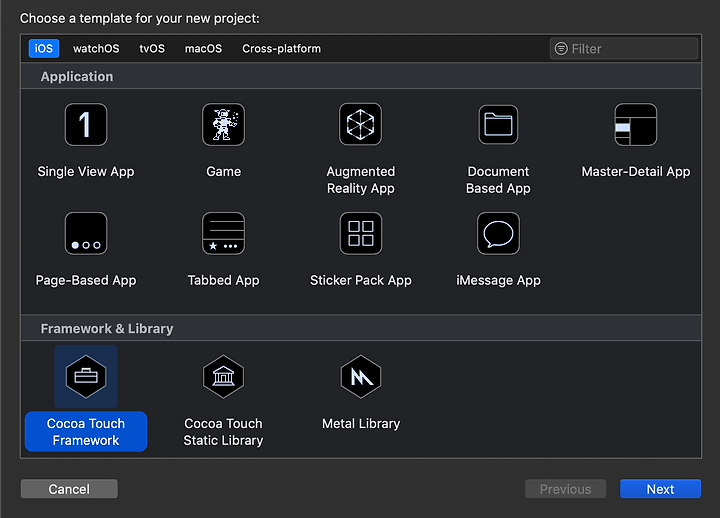Click the "Application" section header
This screenshot has width=720, height=518.
[77, 76]
